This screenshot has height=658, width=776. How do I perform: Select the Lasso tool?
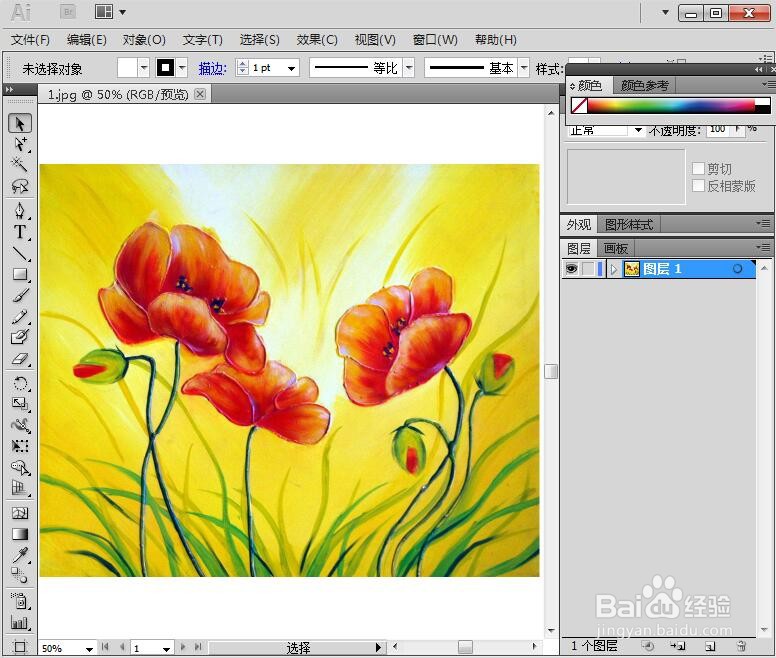click(20, 186)
